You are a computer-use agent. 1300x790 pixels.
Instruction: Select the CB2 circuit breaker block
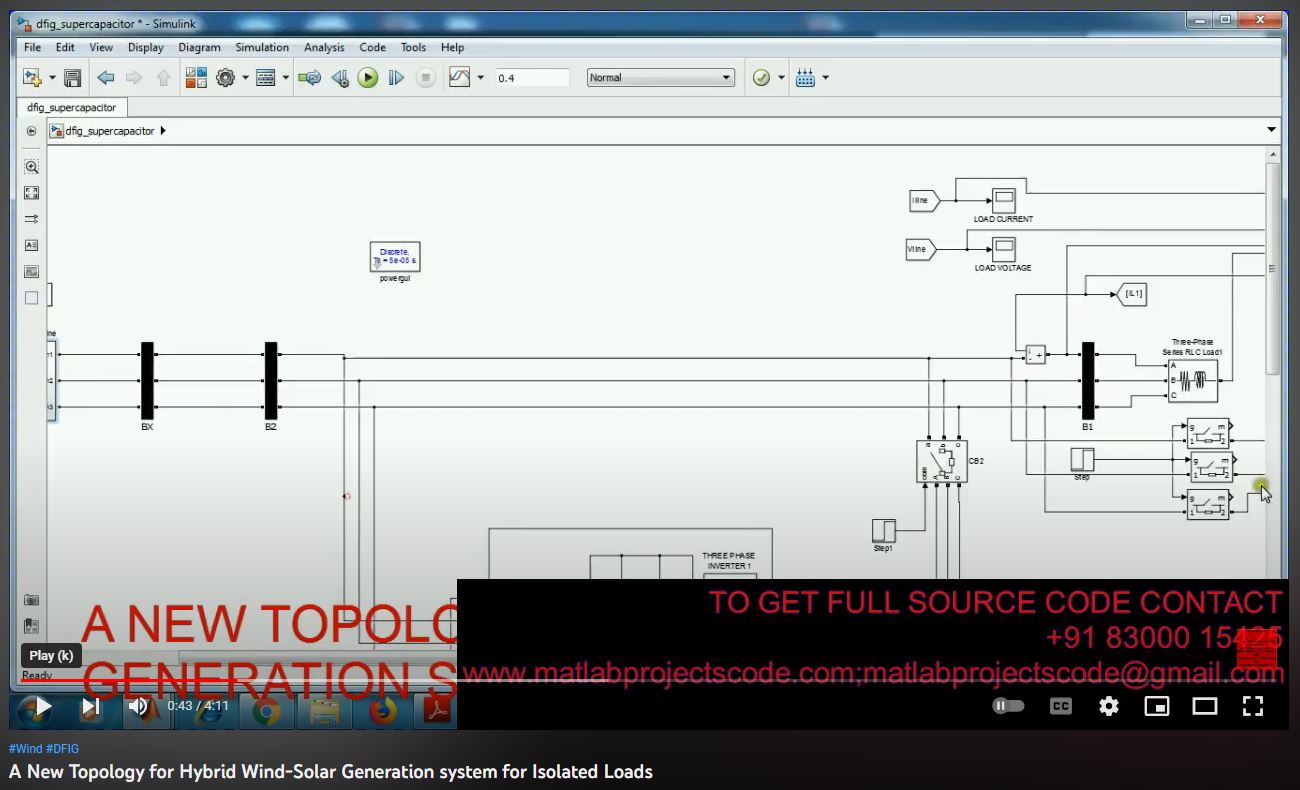tap(942, 462)
